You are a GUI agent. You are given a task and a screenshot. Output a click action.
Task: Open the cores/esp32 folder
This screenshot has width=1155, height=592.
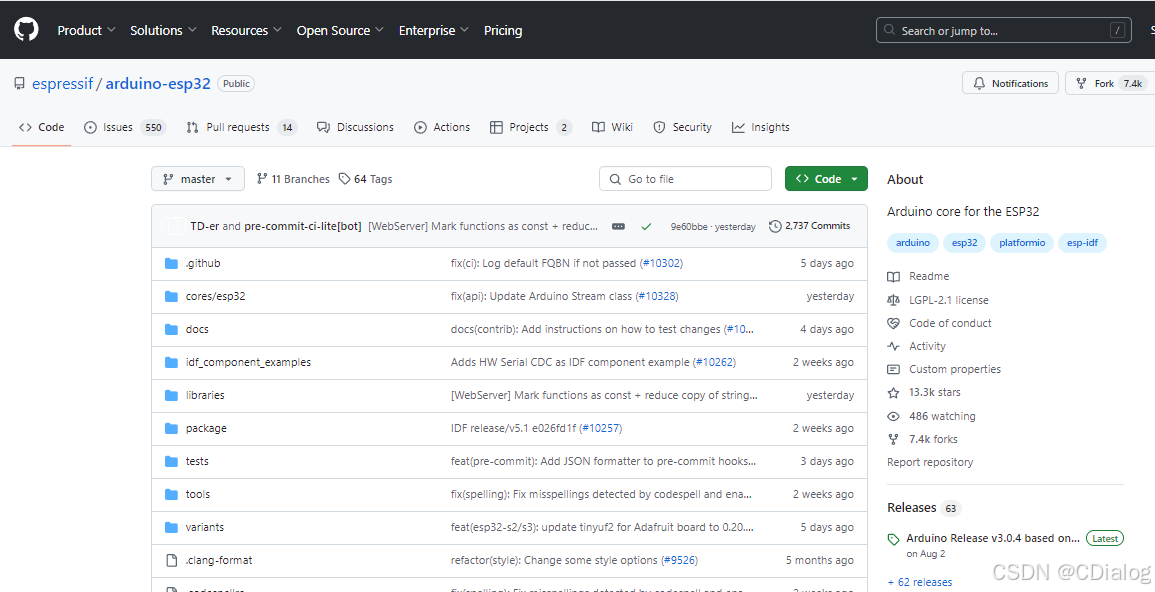(215, 296)
